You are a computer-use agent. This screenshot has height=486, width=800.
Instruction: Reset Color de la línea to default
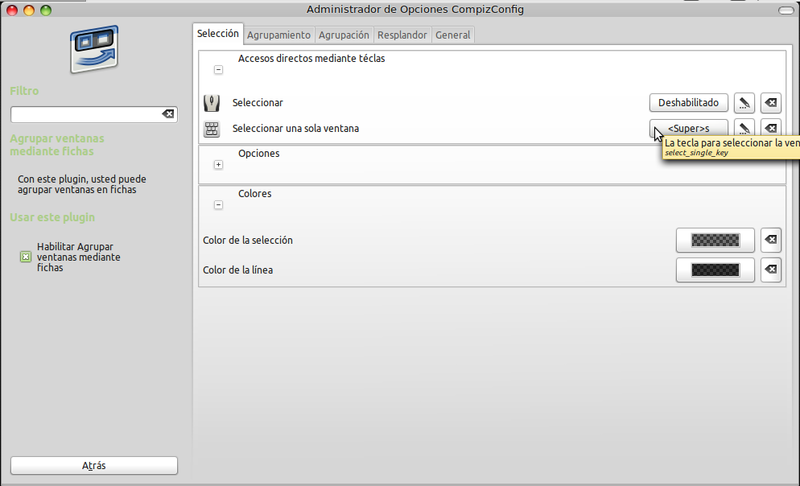(770, 270)
